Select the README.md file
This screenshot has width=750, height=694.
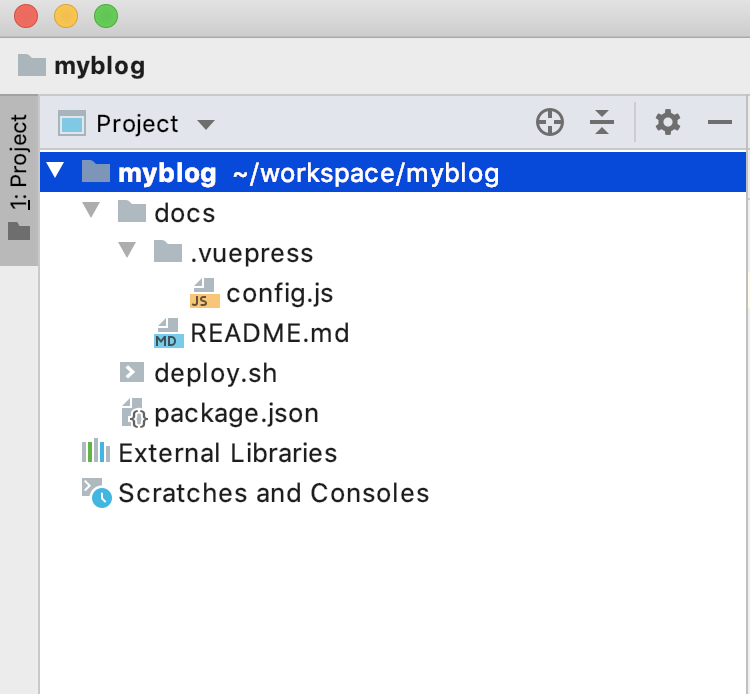coord(392,333)
